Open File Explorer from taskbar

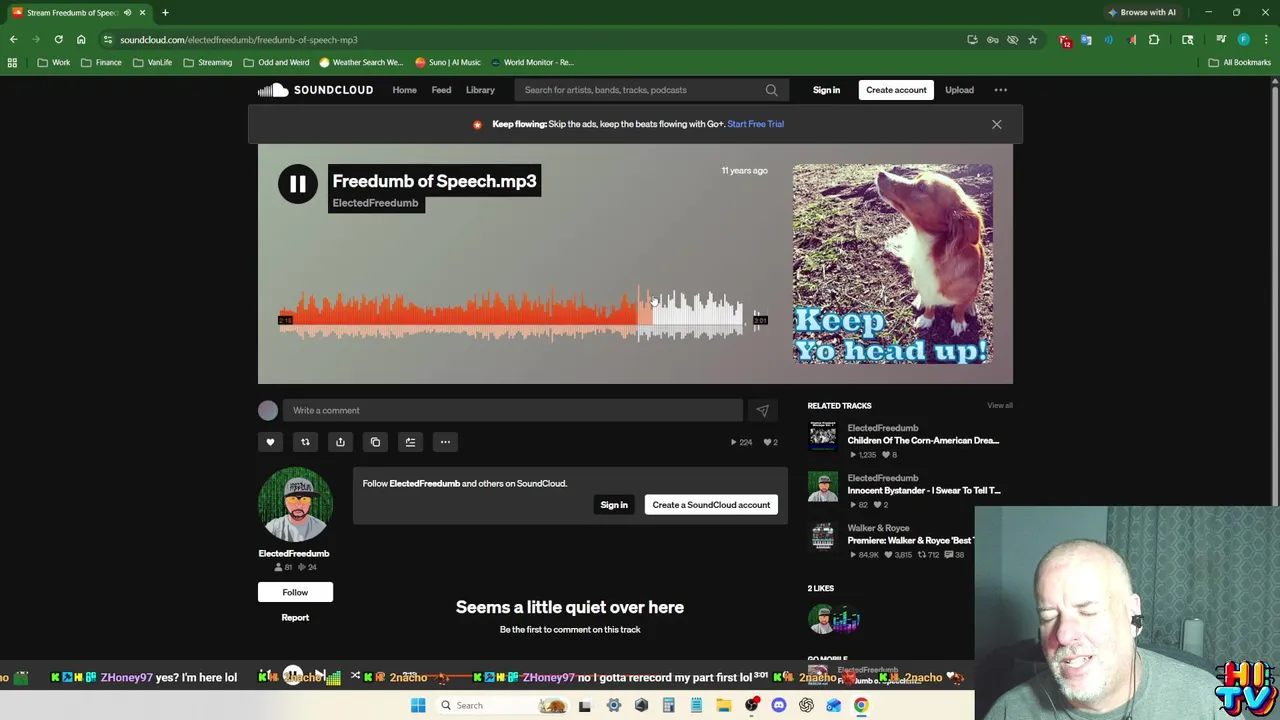(723, 705)
